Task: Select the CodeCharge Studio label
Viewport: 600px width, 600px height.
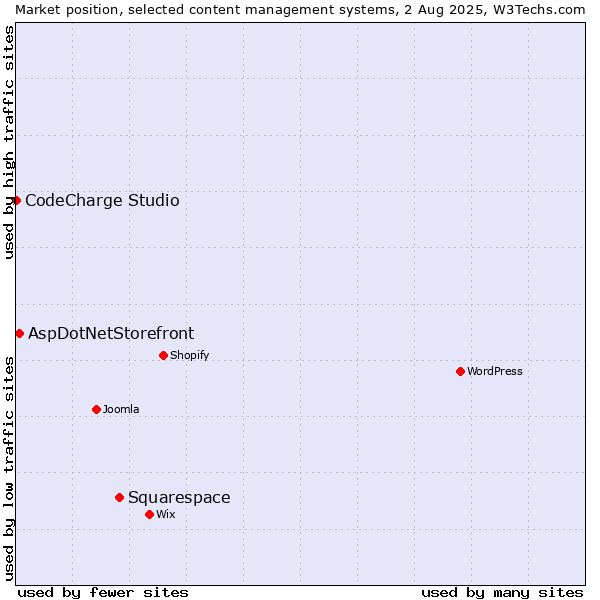Action: (102, 201)
